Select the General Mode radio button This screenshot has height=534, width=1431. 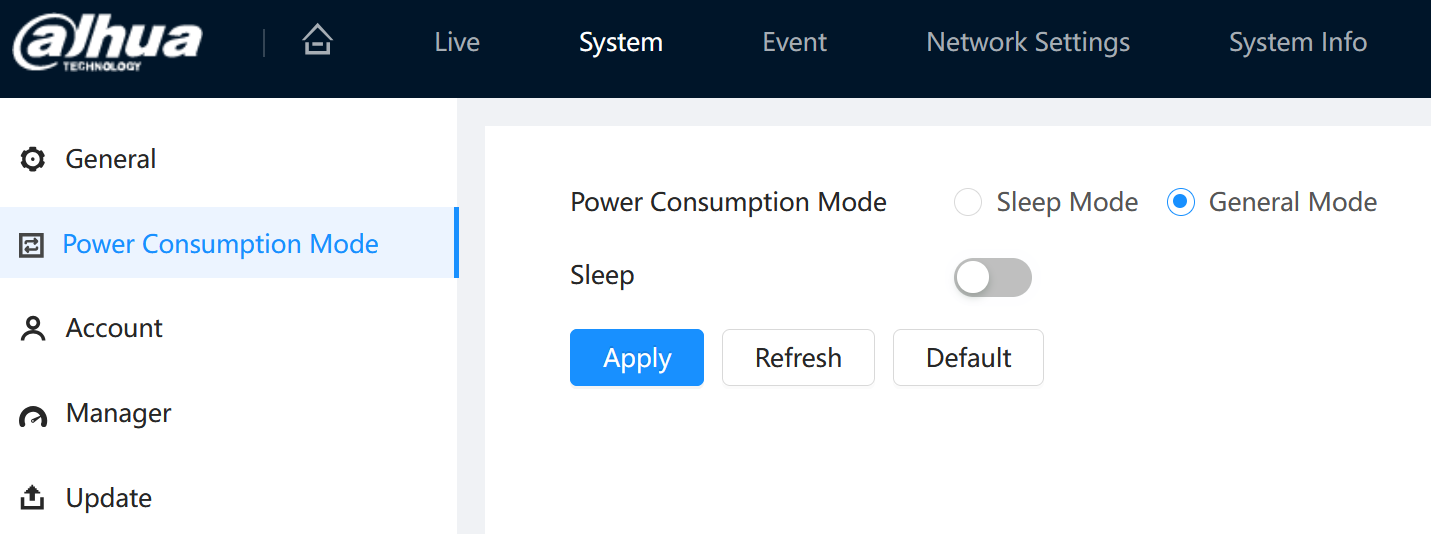(x=1181, y=202)
